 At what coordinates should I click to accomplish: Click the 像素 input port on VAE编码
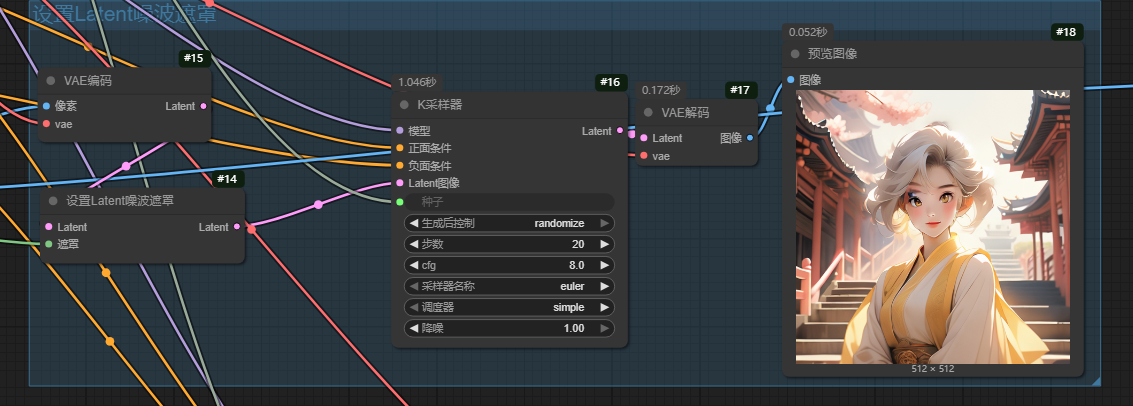47,106
